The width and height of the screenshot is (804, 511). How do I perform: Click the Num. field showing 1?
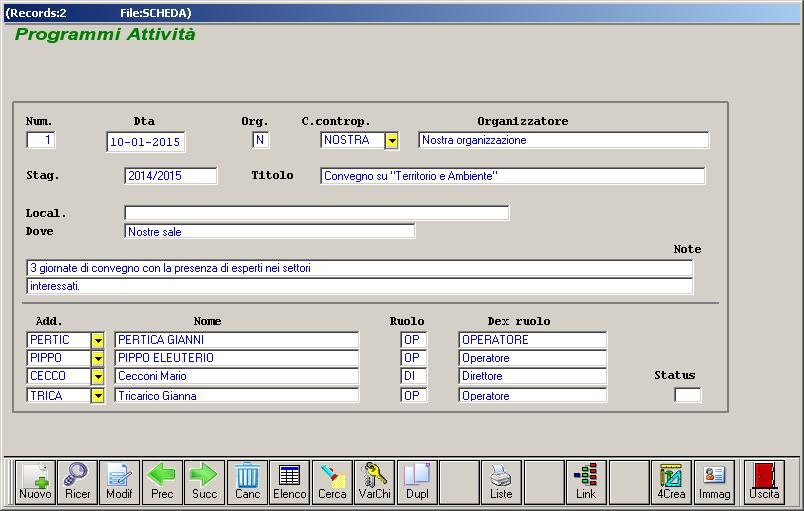tap(41, 140)
